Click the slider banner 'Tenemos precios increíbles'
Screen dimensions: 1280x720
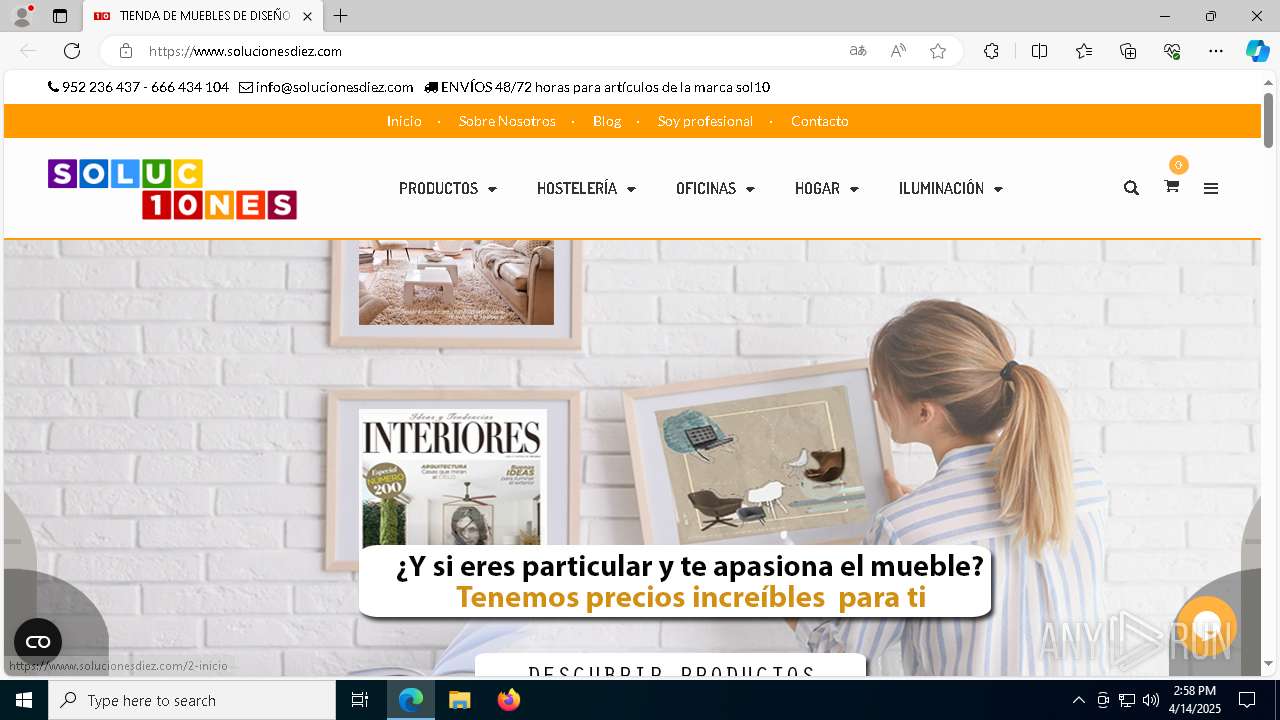[675, 582]
